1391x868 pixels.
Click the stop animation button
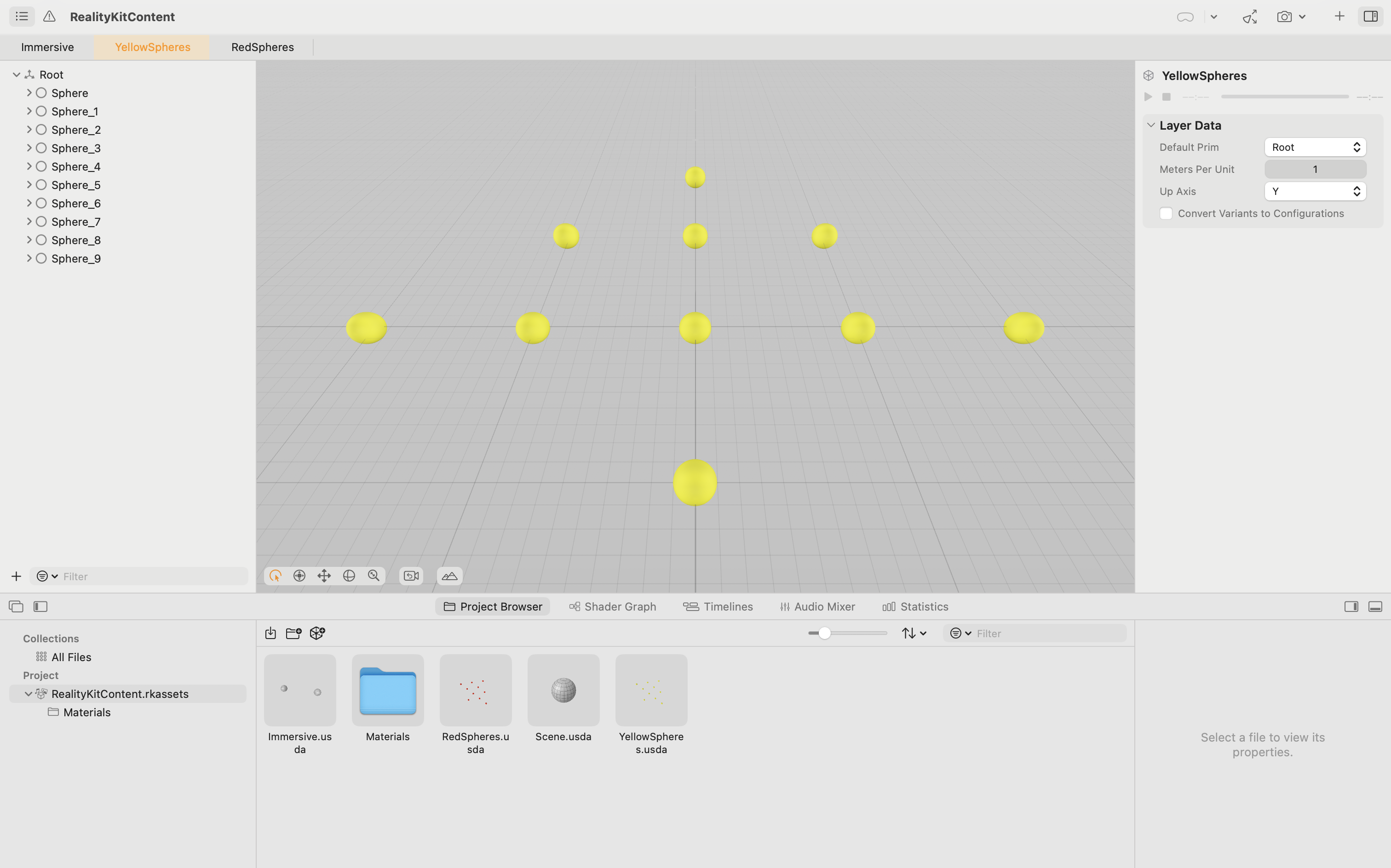[x=1167, y=97]
